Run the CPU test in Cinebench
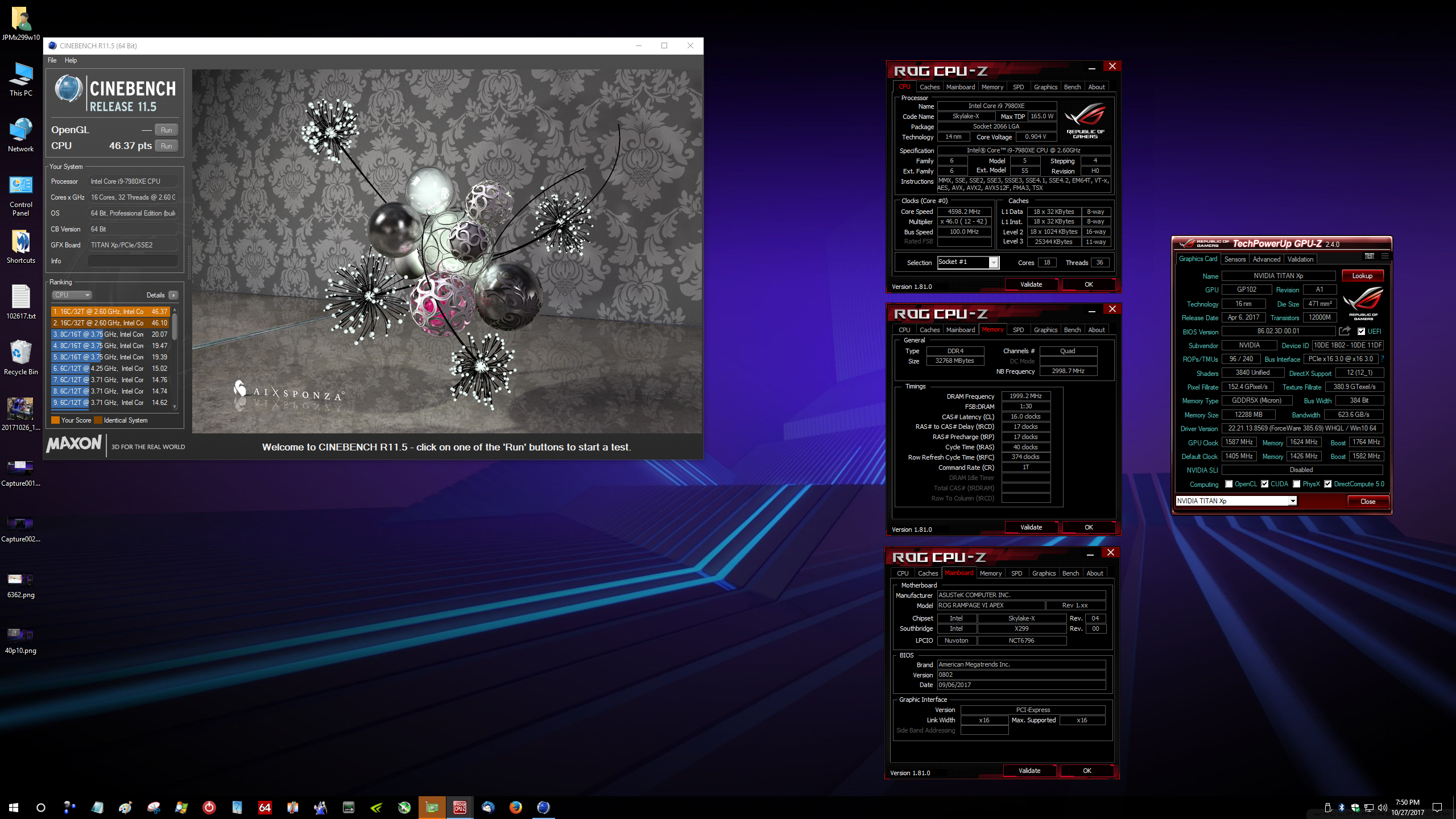 click(166, 146)
